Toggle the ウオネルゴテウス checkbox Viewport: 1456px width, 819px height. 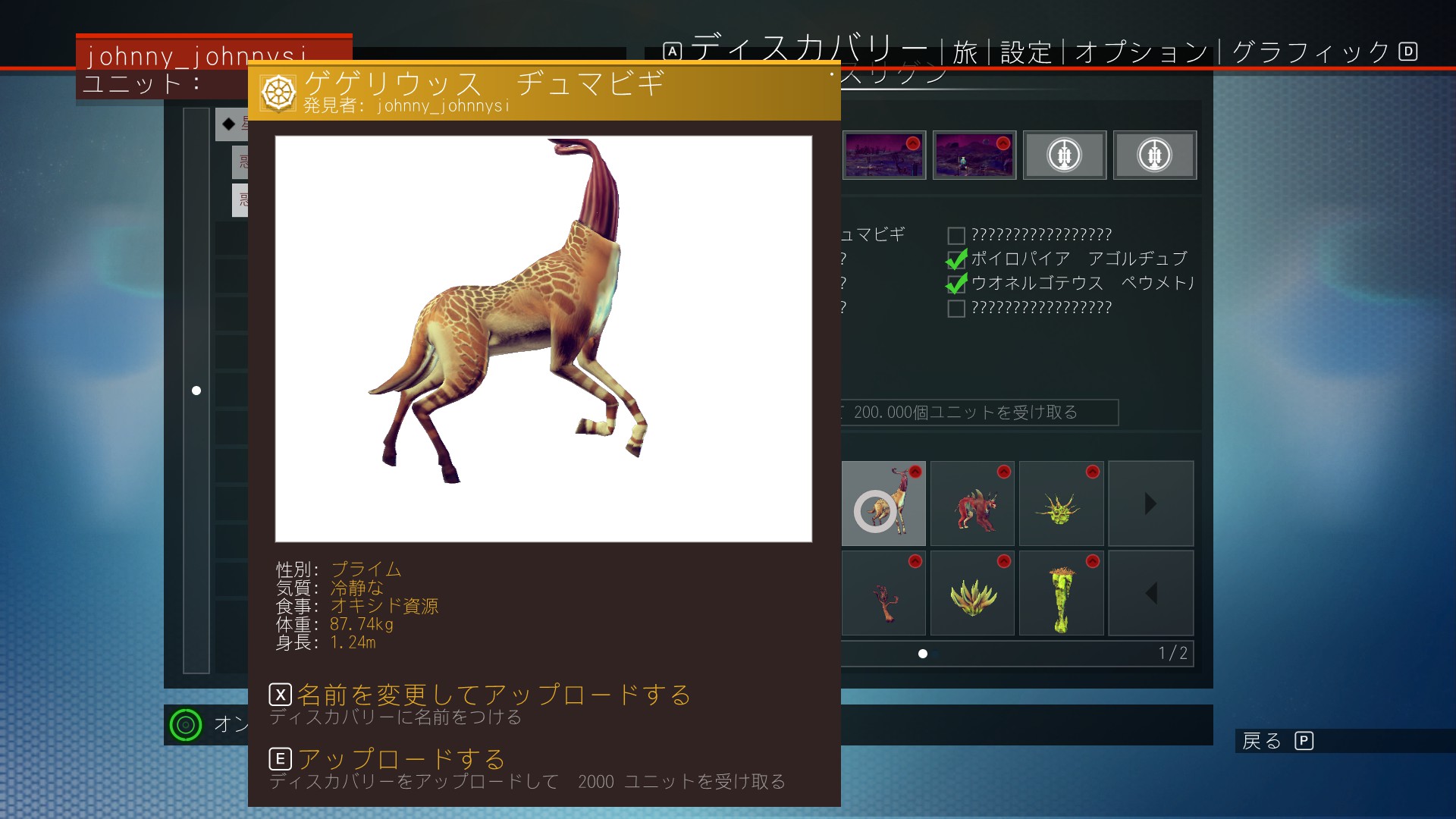pyautogui.click(x=956, y=284)
